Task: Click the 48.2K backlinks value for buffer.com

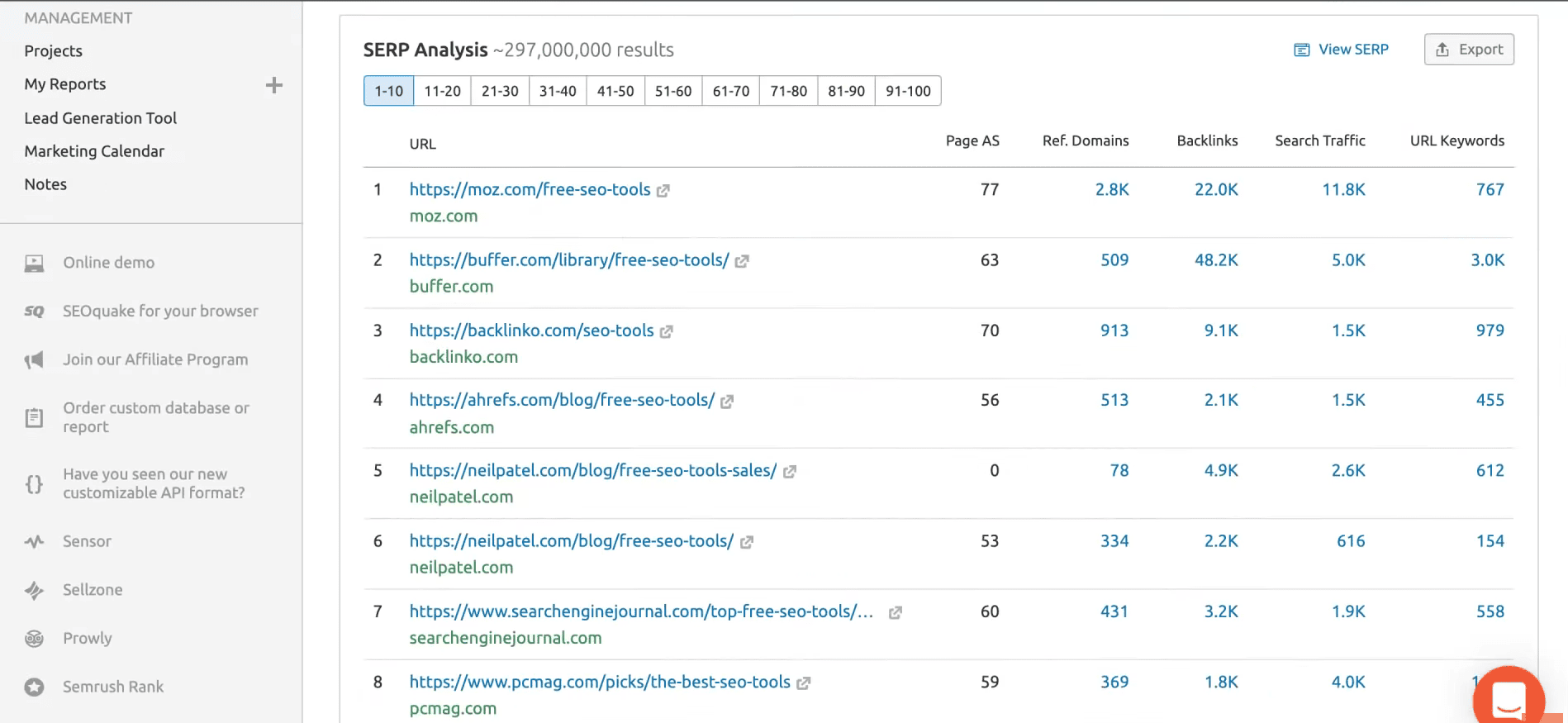Action: (1216, 259)
